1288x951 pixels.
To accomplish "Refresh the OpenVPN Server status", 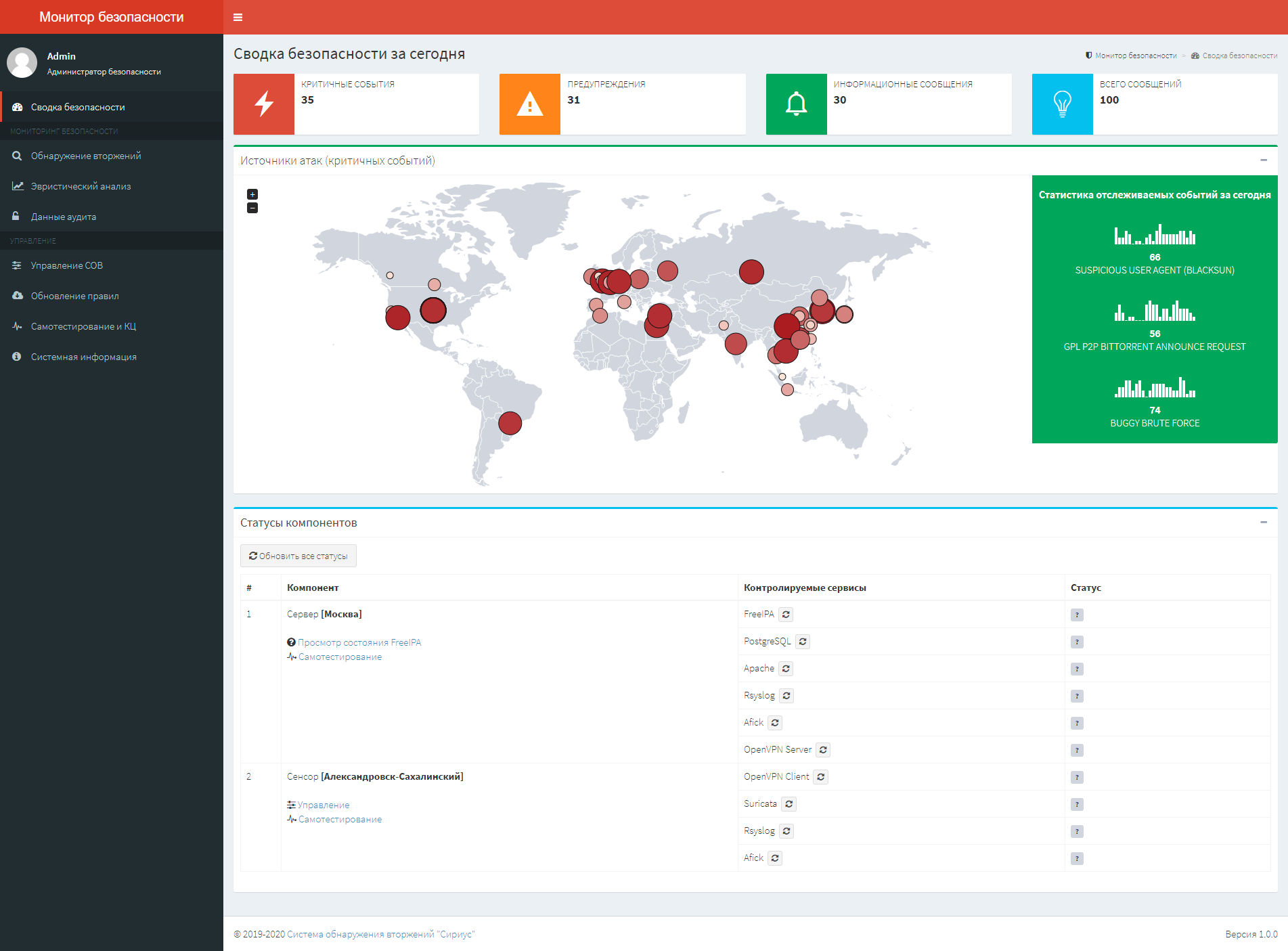I will (823, 750).
